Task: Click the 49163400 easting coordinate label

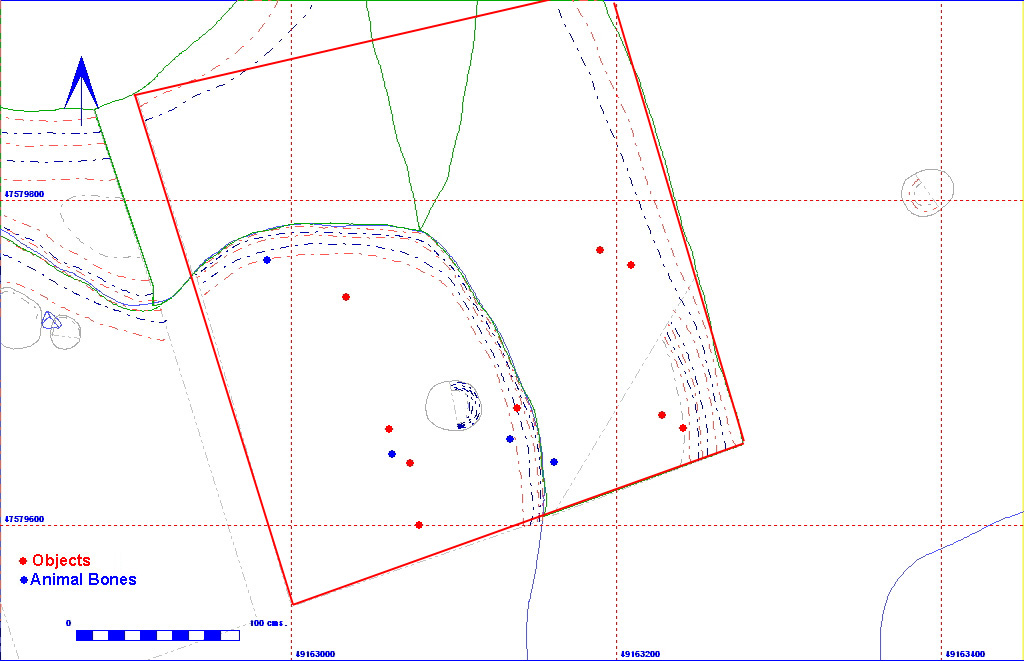Action: tap(964, 654)
